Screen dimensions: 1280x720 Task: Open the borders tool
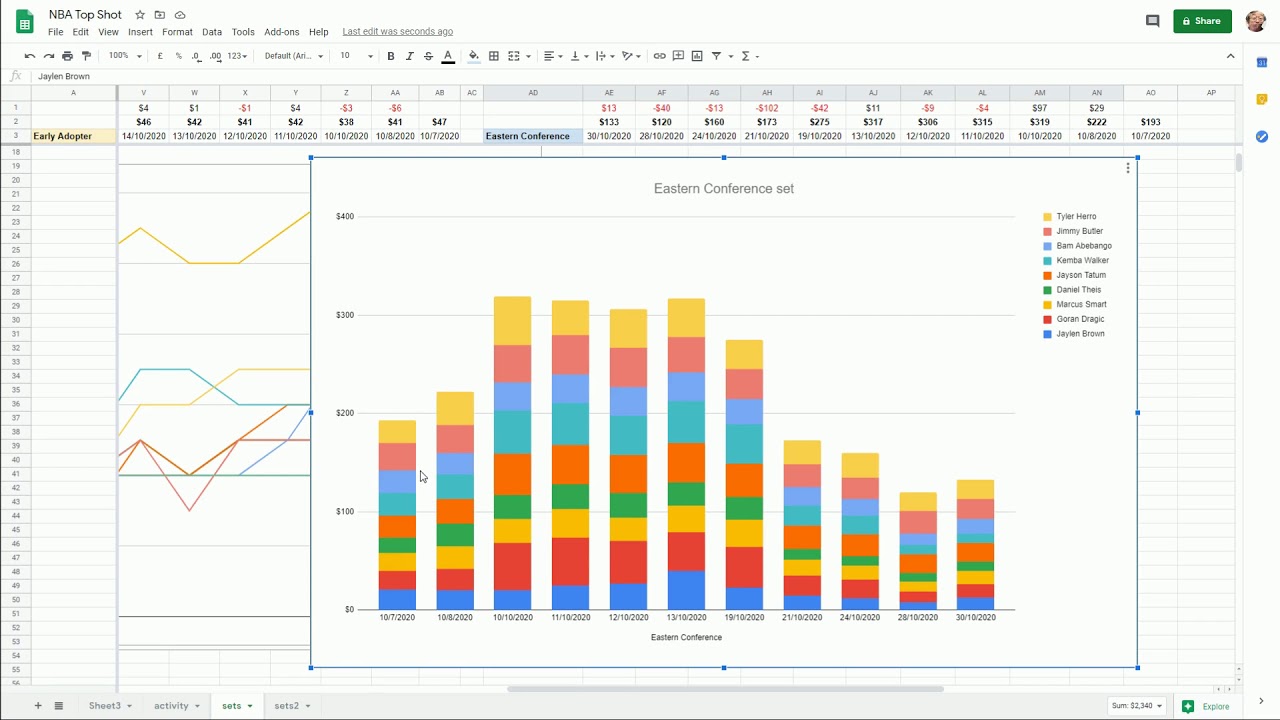[x=494, y=56]
